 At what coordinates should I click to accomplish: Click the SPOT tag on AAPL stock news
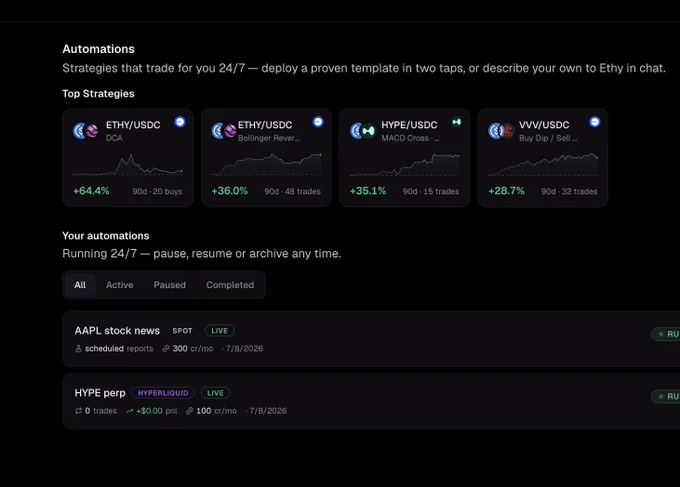pos(182,331)
